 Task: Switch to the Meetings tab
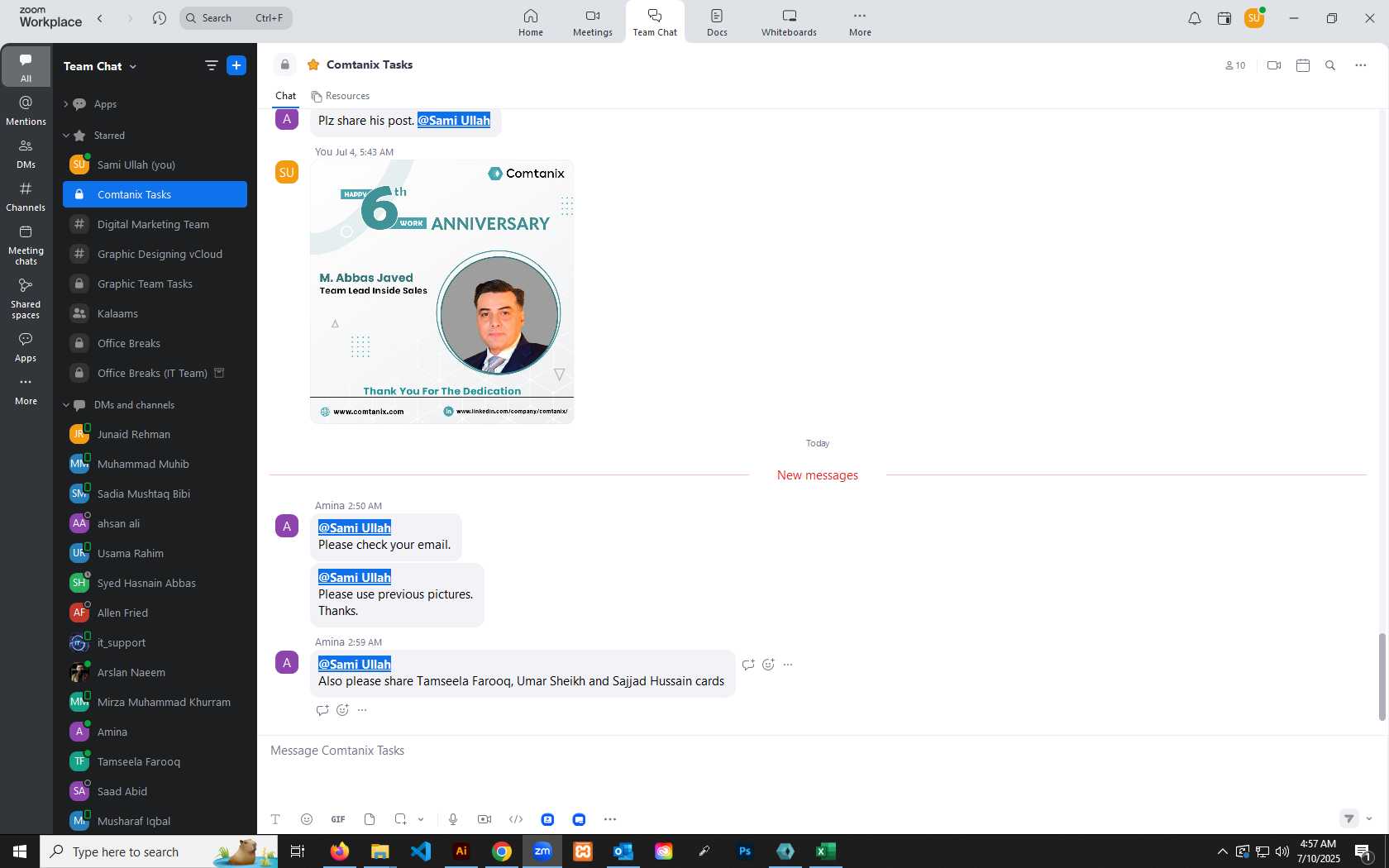coord(592,22)
